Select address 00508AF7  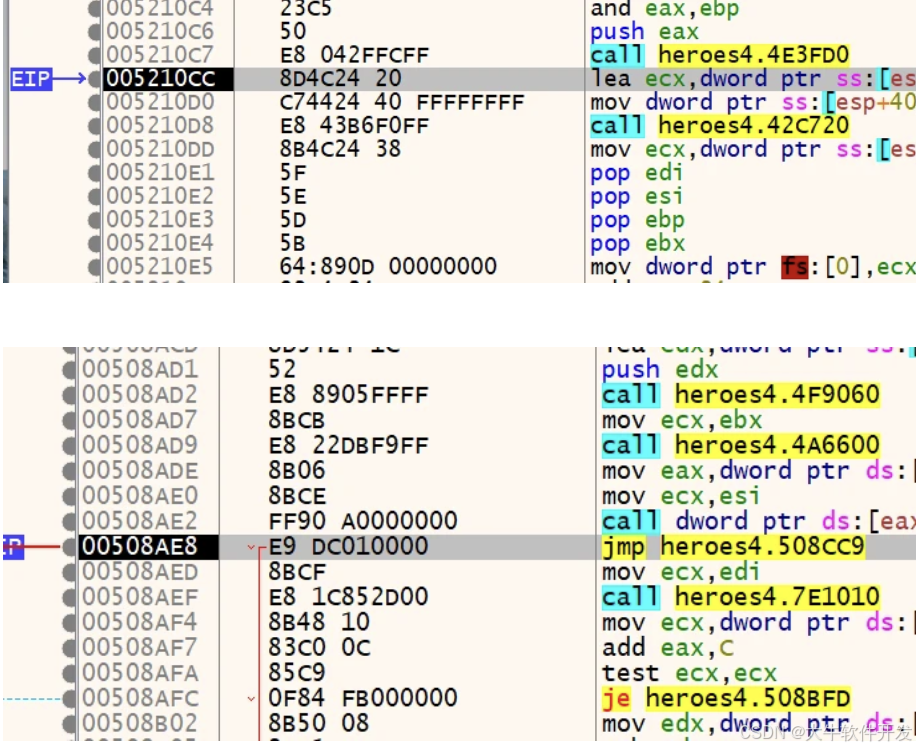[140, 647]
